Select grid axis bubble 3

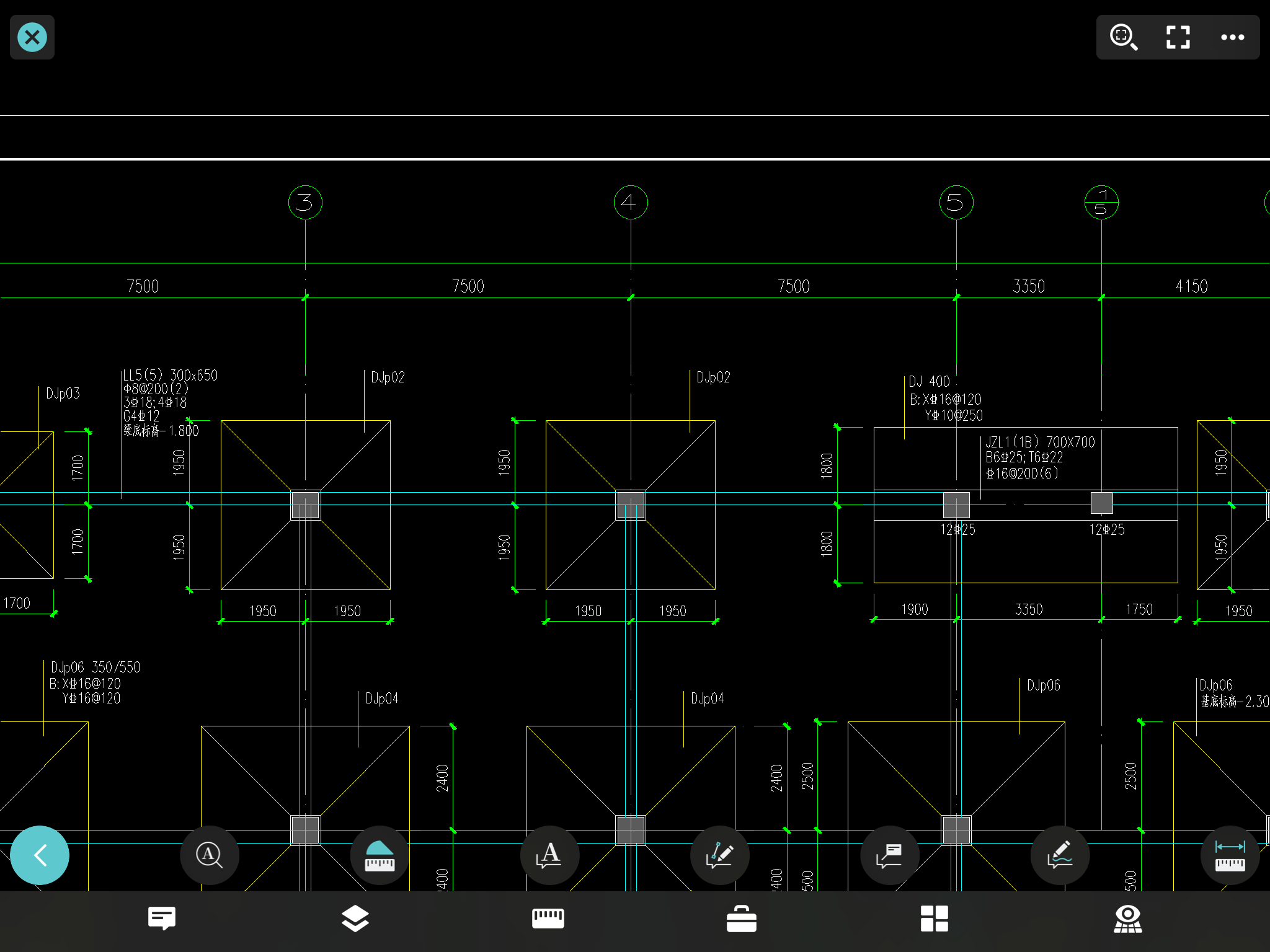pos(305,202)
